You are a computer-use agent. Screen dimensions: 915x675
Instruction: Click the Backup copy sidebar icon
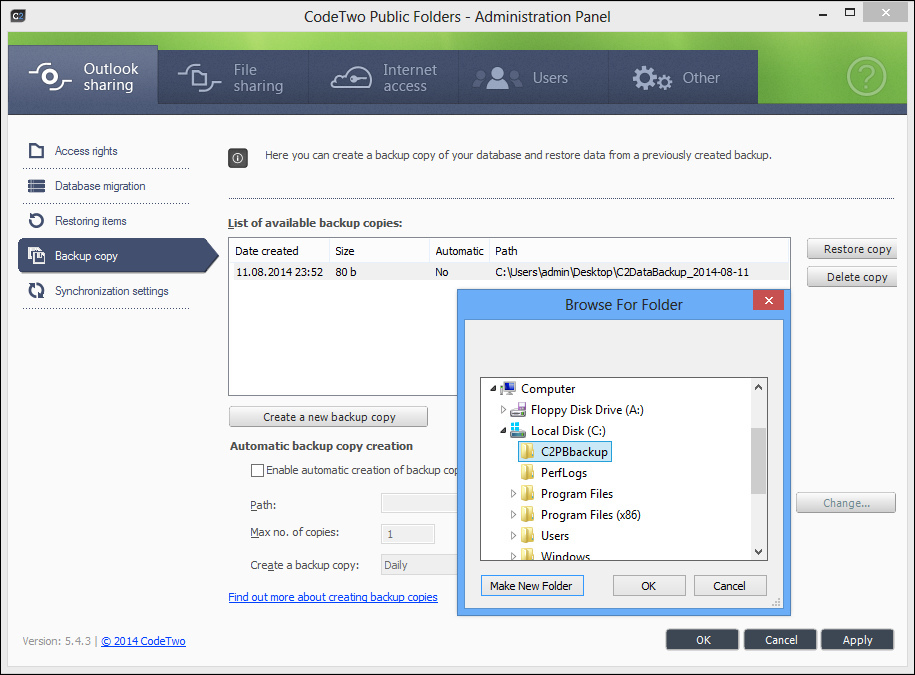[36, 256]
